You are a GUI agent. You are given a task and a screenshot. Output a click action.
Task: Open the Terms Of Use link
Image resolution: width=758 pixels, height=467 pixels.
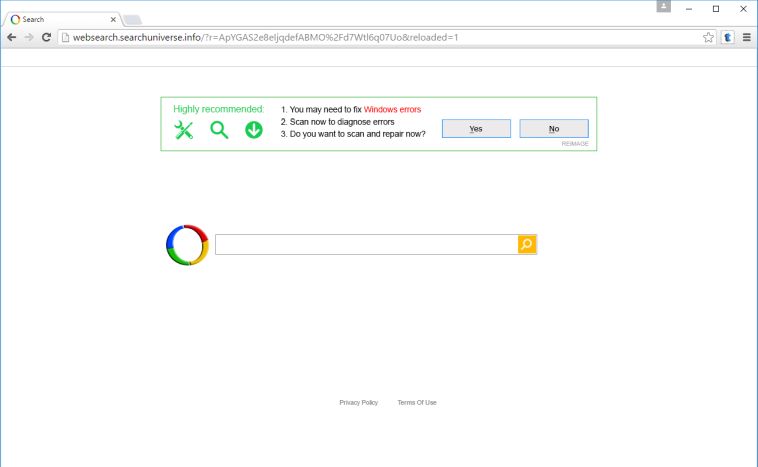(x=417, y=402)
